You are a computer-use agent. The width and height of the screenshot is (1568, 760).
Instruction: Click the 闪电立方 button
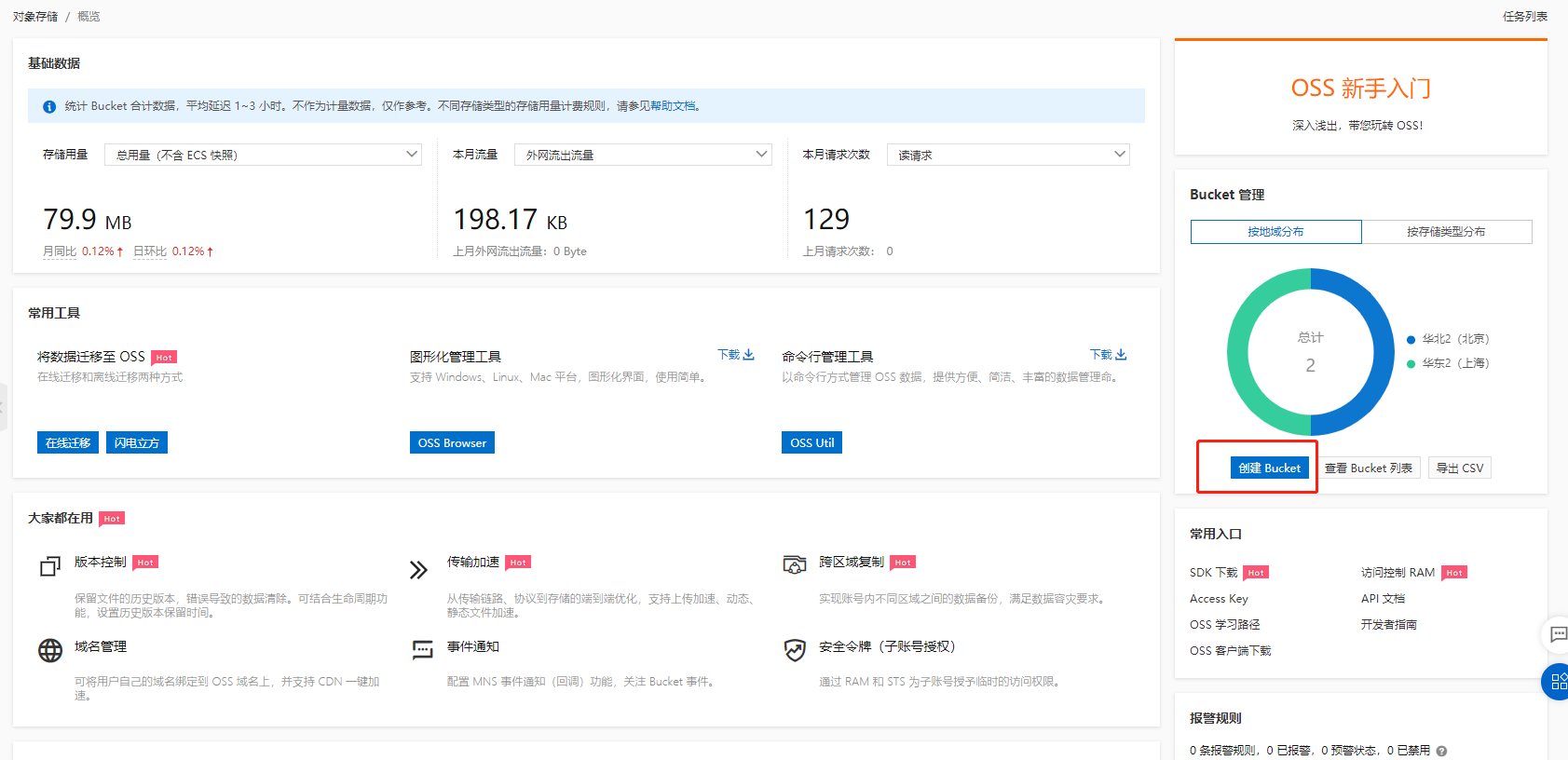137,442
